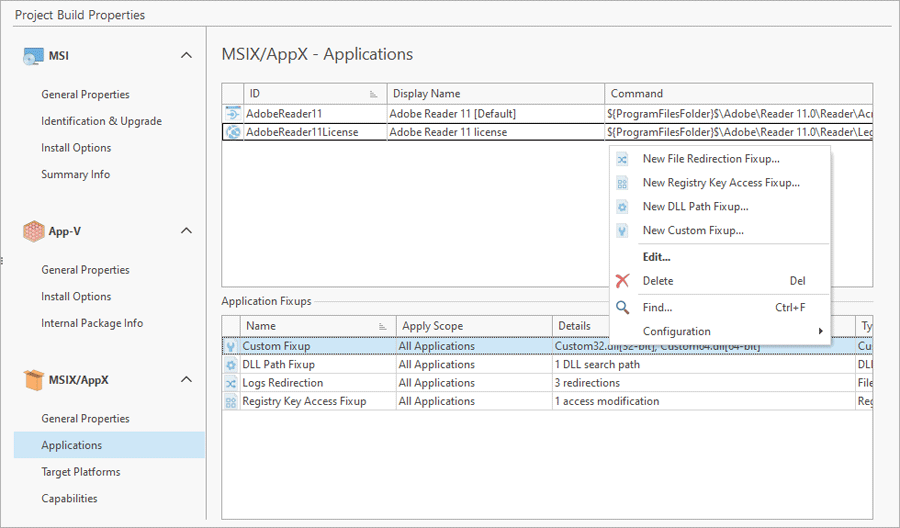Click the Logs Redirection row icon
This screenshot has width=900, height=528.
pyautogui.click(x=231, y=383)
